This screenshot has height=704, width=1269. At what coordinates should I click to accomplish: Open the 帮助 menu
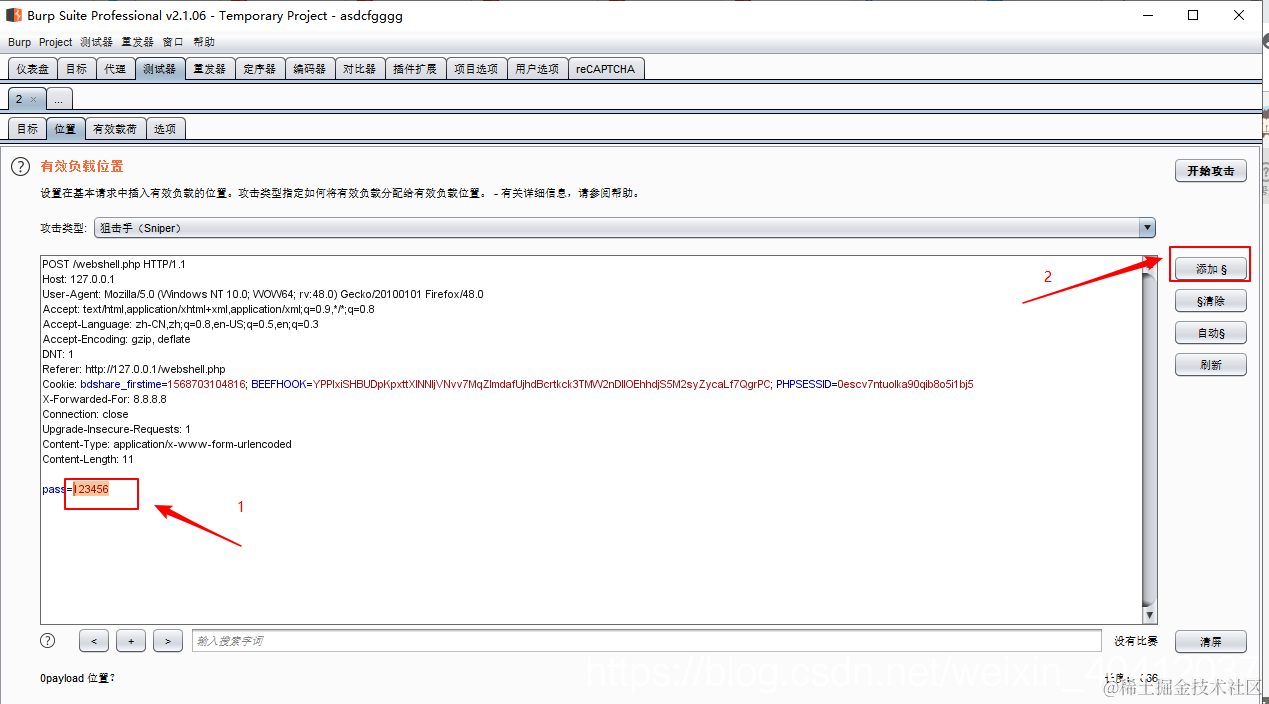(x=204, y=42)
